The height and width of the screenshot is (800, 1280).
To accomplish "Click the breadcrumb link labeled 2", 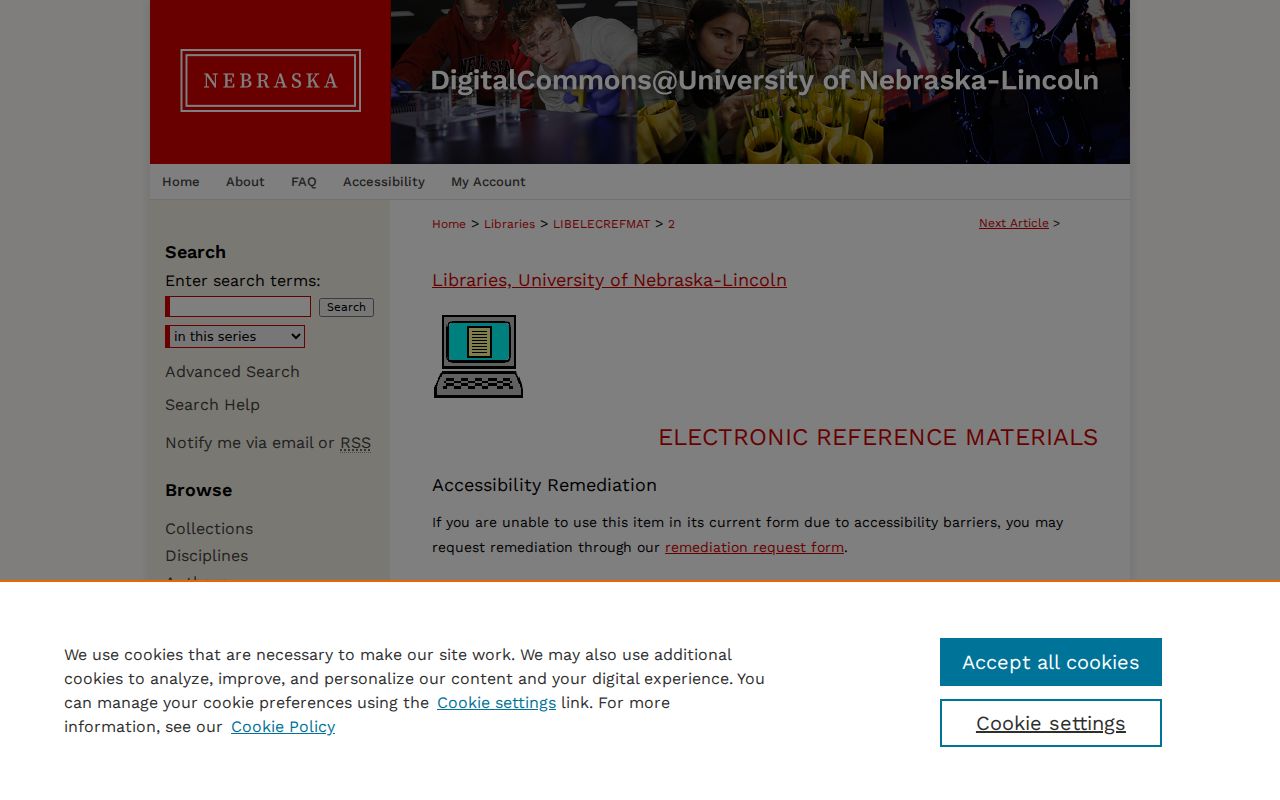I will [671, 224].
